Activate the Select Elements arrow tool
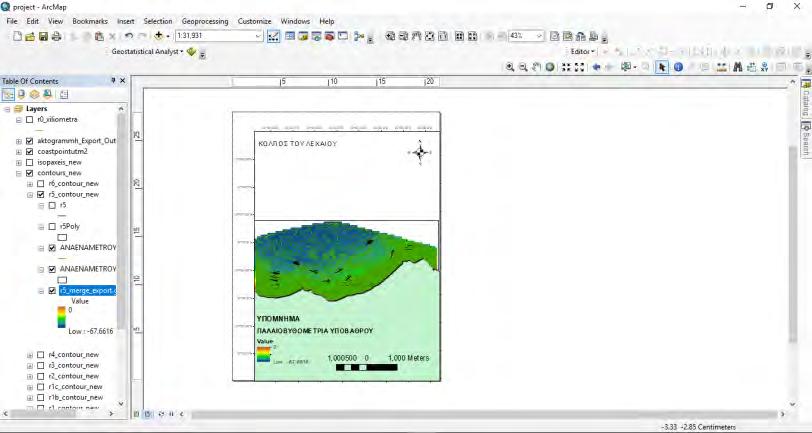Image resolution: width=812 pixels, height=433 pixels. tap(662, 67)
